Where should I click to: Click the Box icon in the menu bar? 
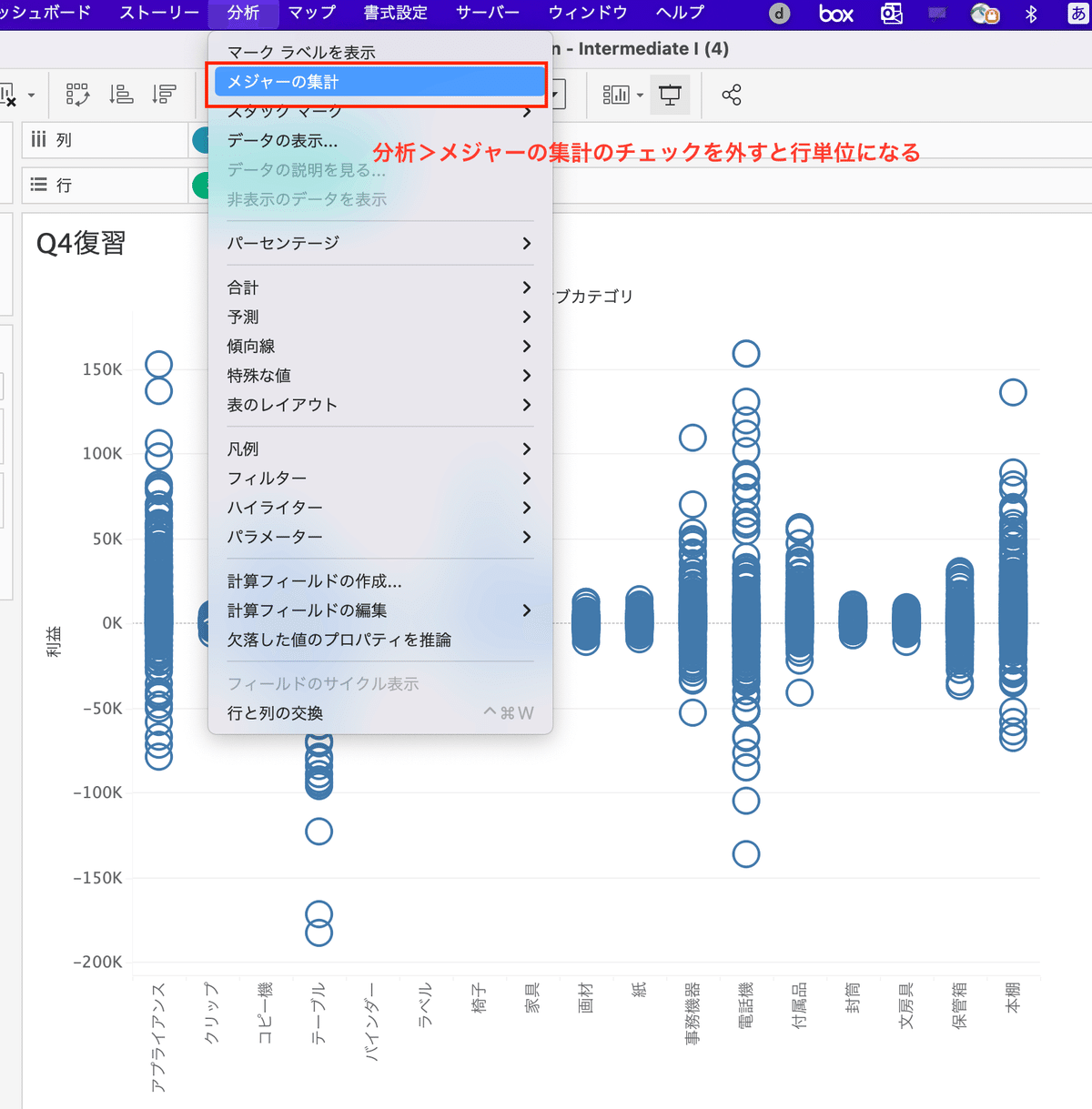click(834, 13)
